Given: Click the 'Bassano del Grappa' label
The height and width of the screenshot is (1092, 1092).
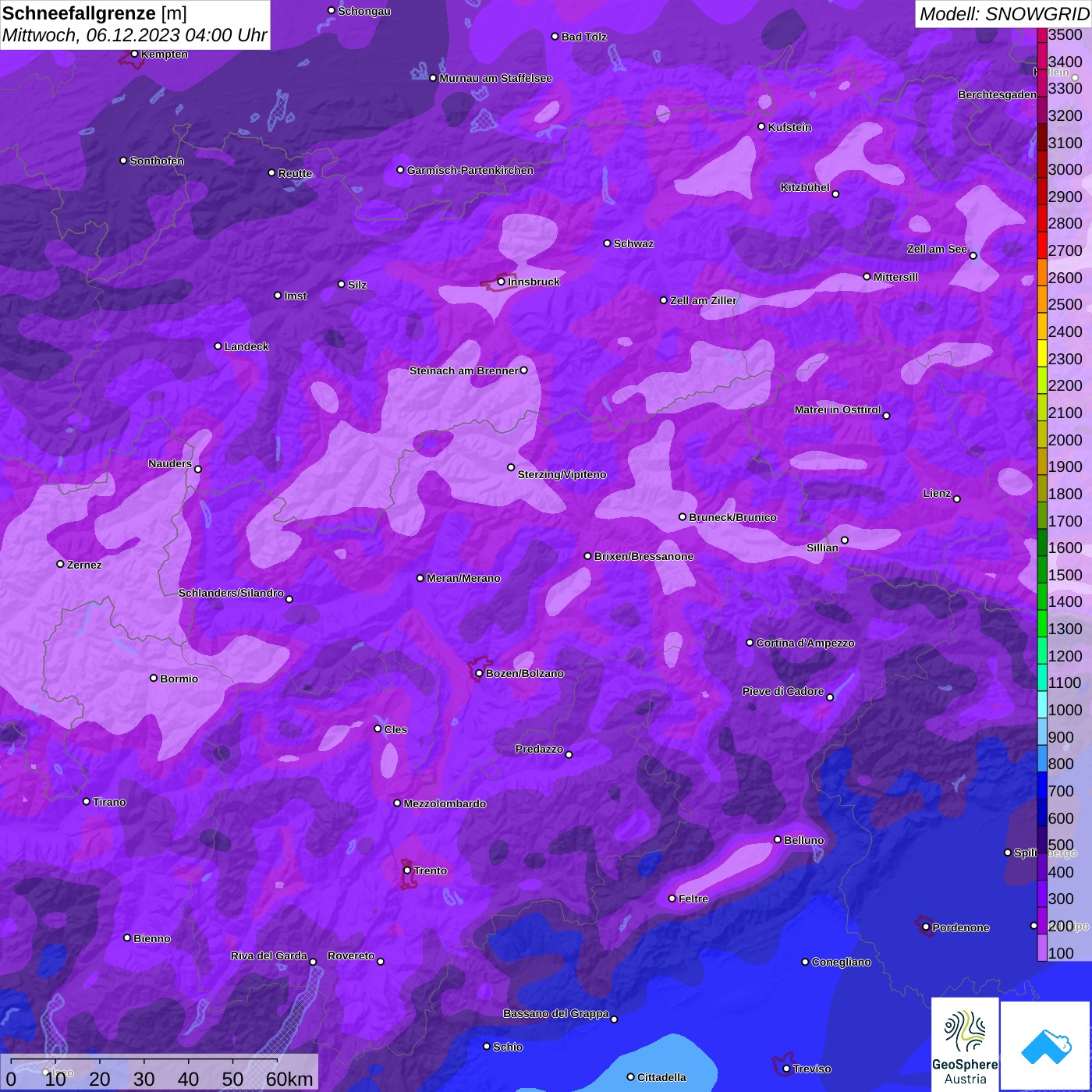Looking at the screenshot, I should (555, 1013).
